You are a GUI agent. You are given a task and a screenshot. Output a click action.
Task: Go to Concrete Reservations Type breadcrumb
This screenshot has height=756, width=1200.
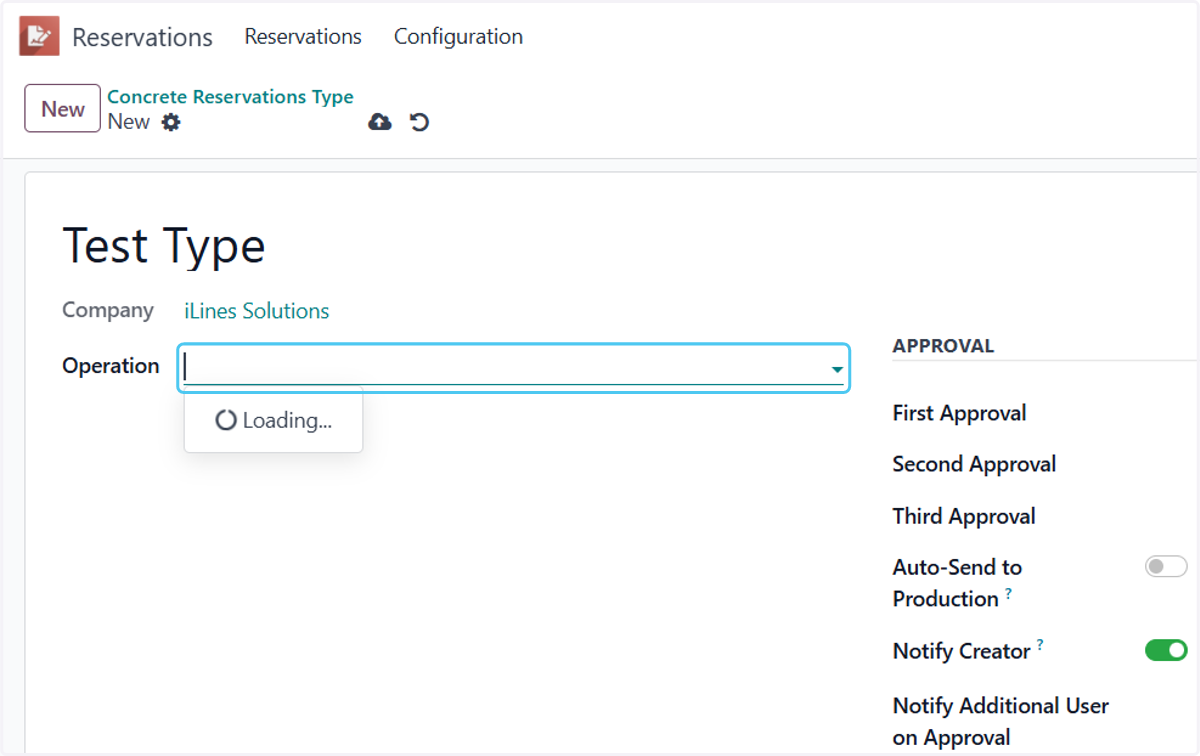[x=231, y=97]
